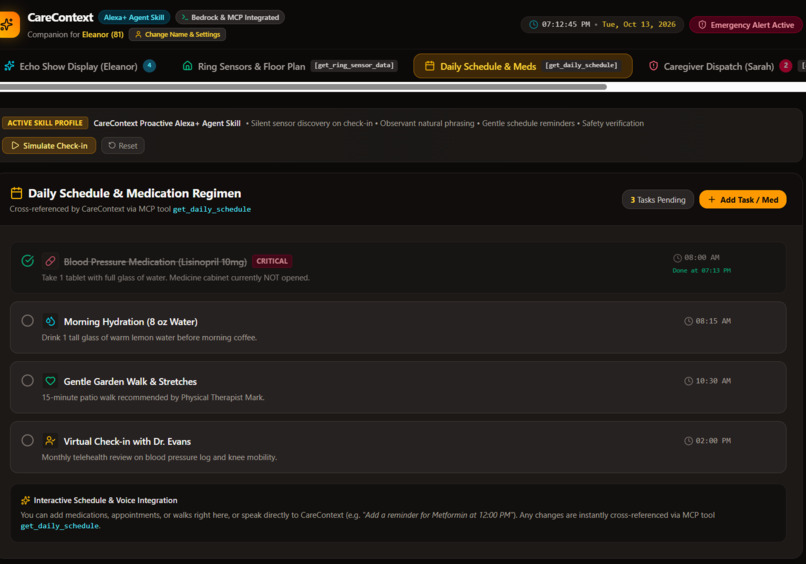Image resolution: width=806 pixels, height=564 pixels.
Task: Click the water droplet icon for Morning Hydration
Action: click(x=50, y=321)
